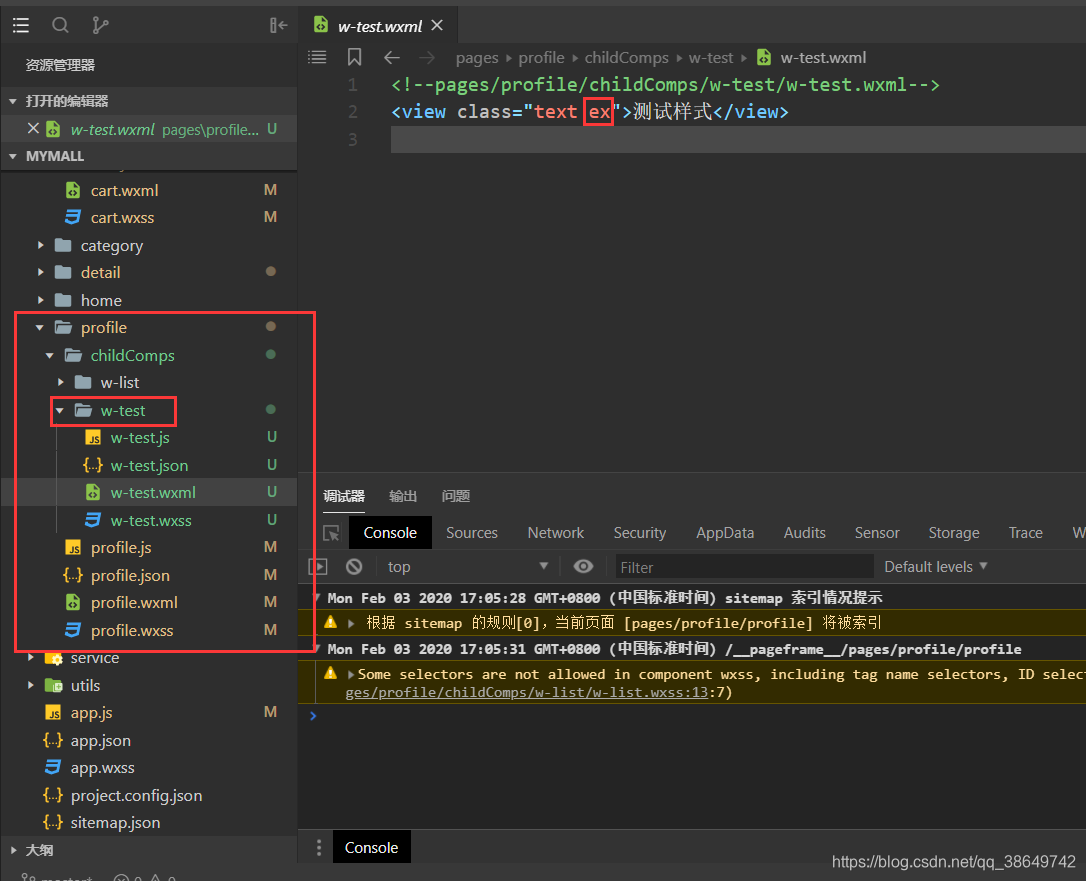
Task: Switch to the 调试器 tab
Action: tap(344, 496)
